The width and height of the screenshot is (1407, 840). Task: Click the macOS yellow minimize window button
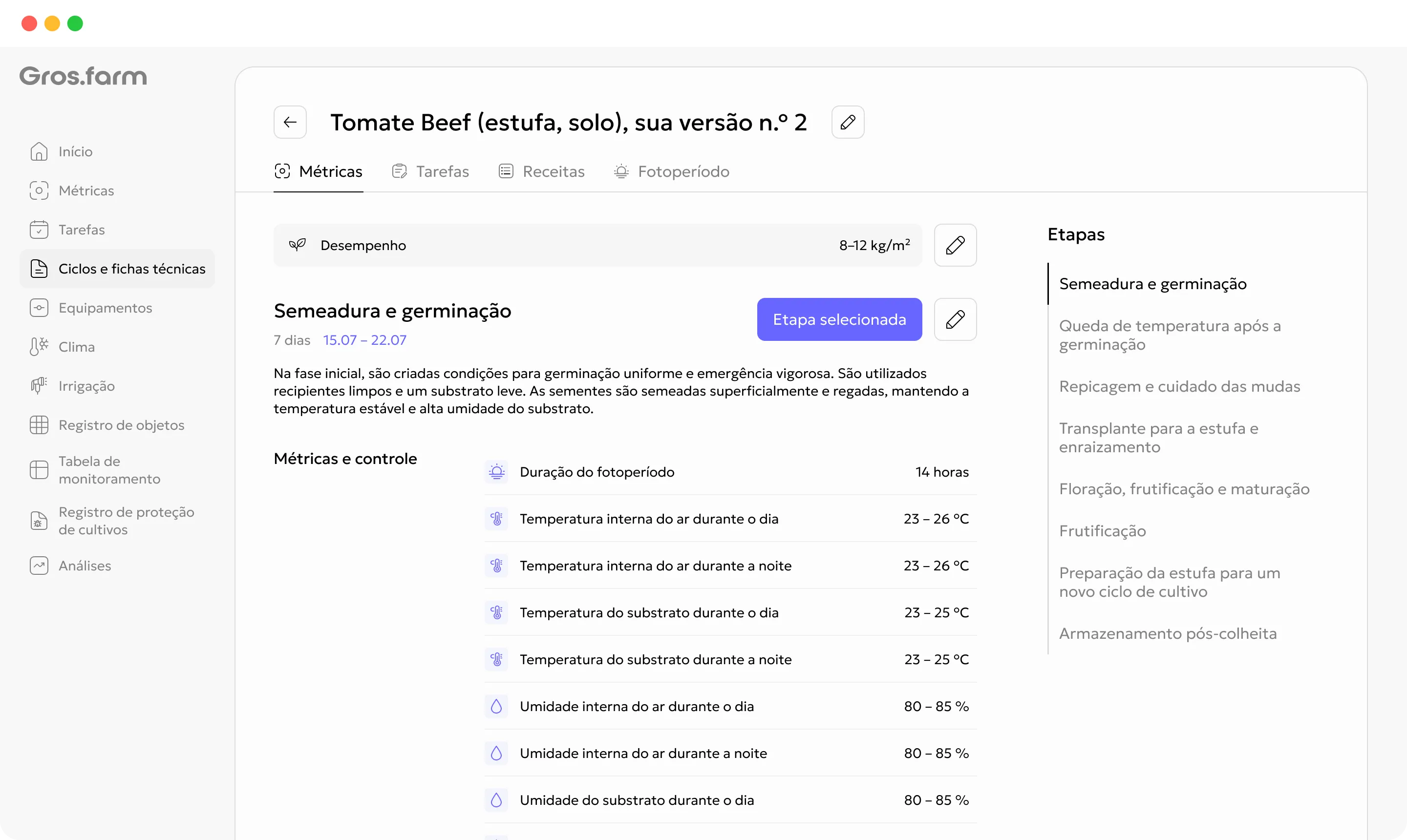(x=52, y=23)
